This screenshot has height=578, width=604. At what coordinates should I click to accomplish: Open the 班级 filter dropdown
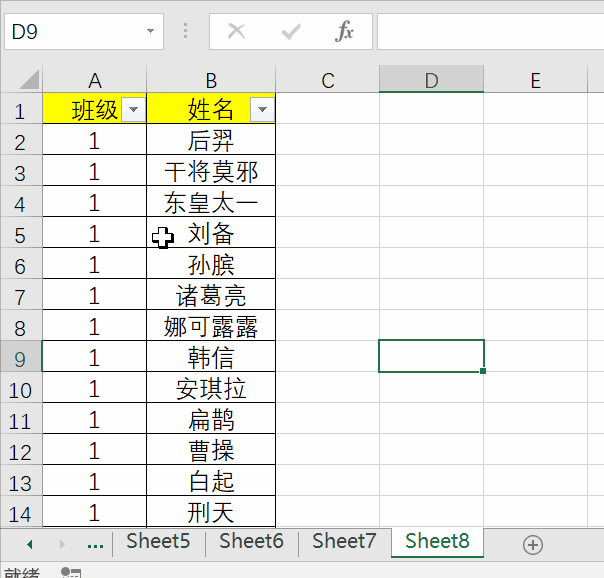134,109
